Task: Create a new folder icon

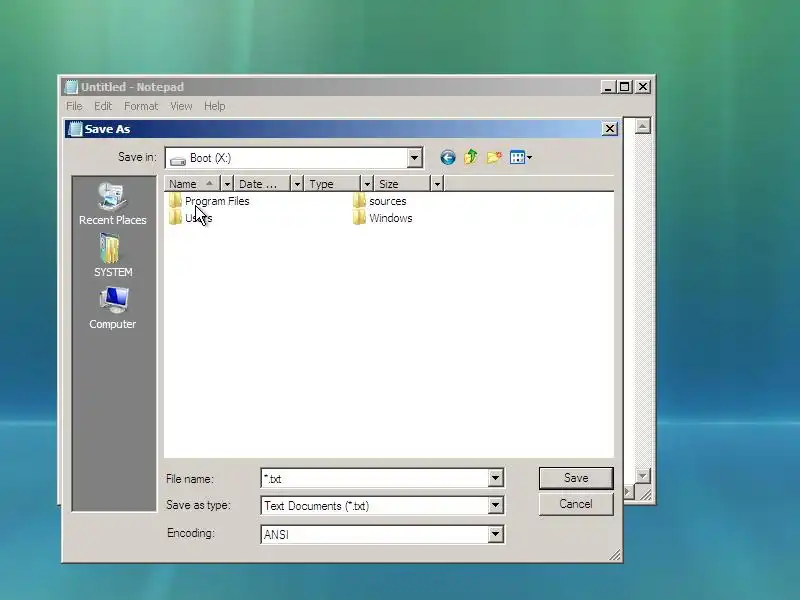Action: [x=493, y=157]
